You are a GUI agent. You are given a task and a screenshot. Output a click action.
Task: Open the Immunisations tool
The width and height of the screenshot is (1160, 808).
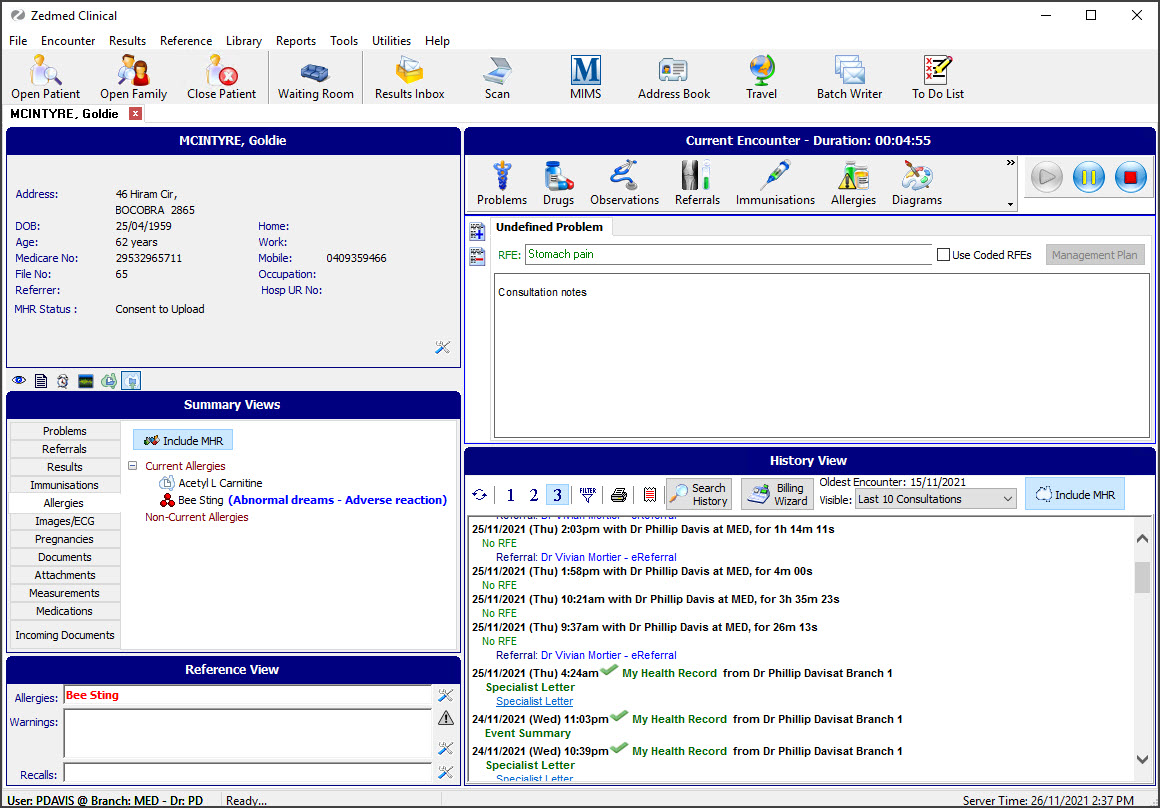pyautogui.click(x=775, y=182)
